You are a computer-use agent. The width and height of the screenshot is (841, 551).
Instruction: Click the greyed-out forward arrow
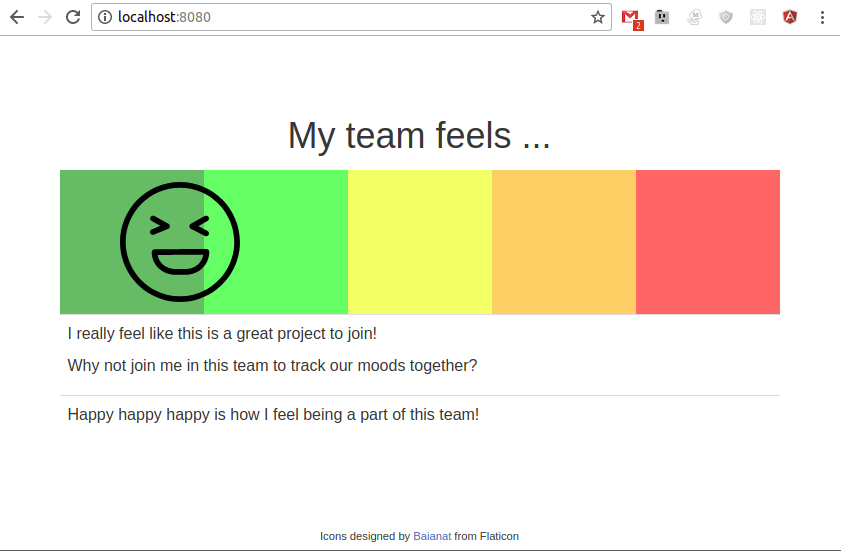coord(45,17)
